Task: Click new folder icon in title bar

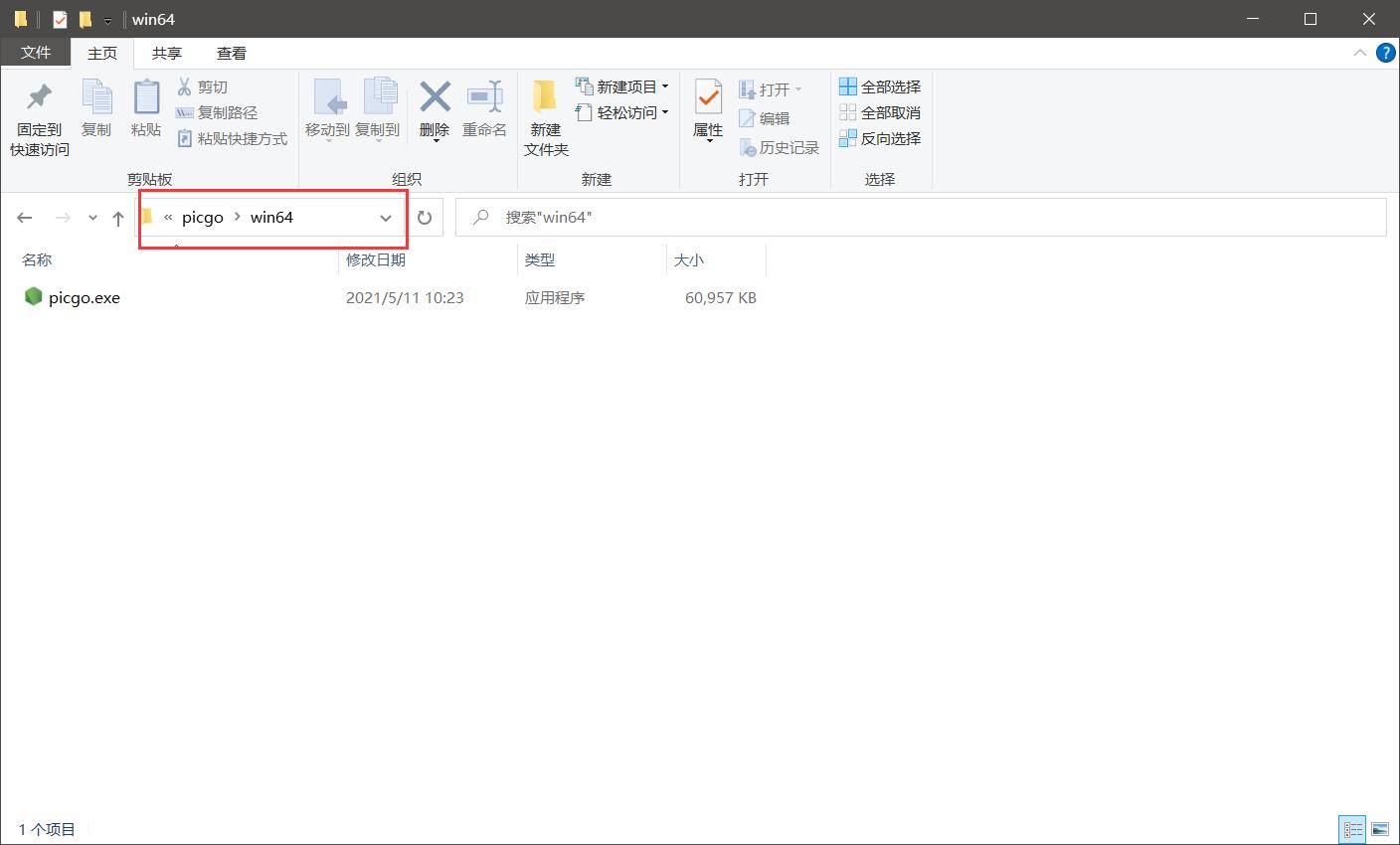Action: (86, 19)
